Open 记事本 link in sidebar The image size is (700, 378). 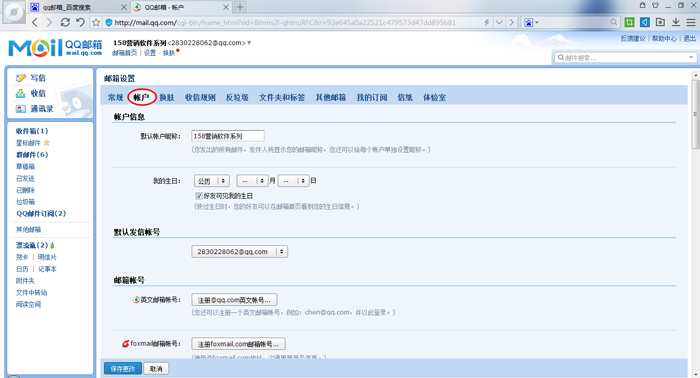click(47, 269)
